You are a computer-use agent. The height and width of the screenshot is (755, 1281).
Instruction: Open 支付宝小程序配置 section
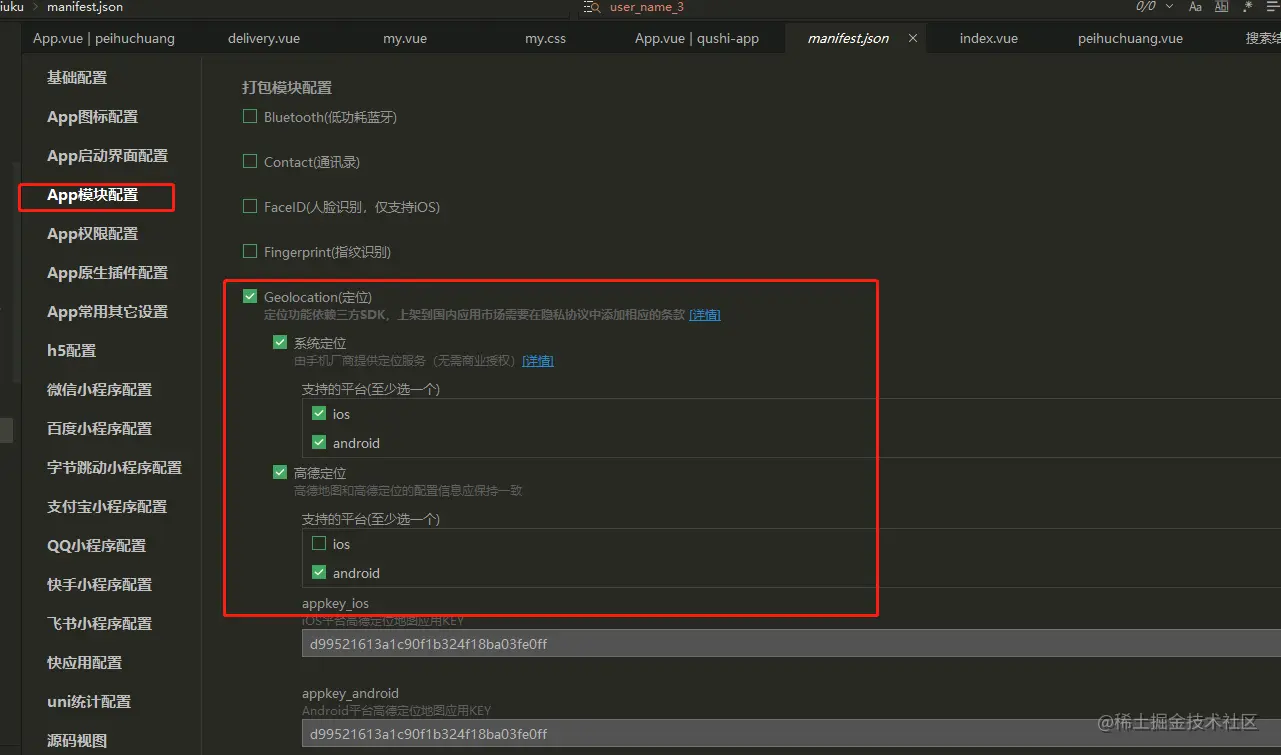pos(107,506)
